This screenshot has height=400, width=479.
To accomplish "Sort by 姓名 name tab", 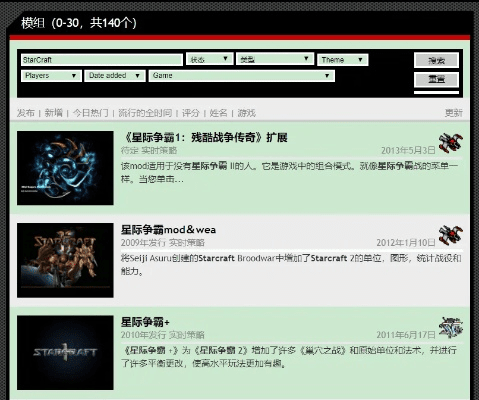I will tap(218, 113).
